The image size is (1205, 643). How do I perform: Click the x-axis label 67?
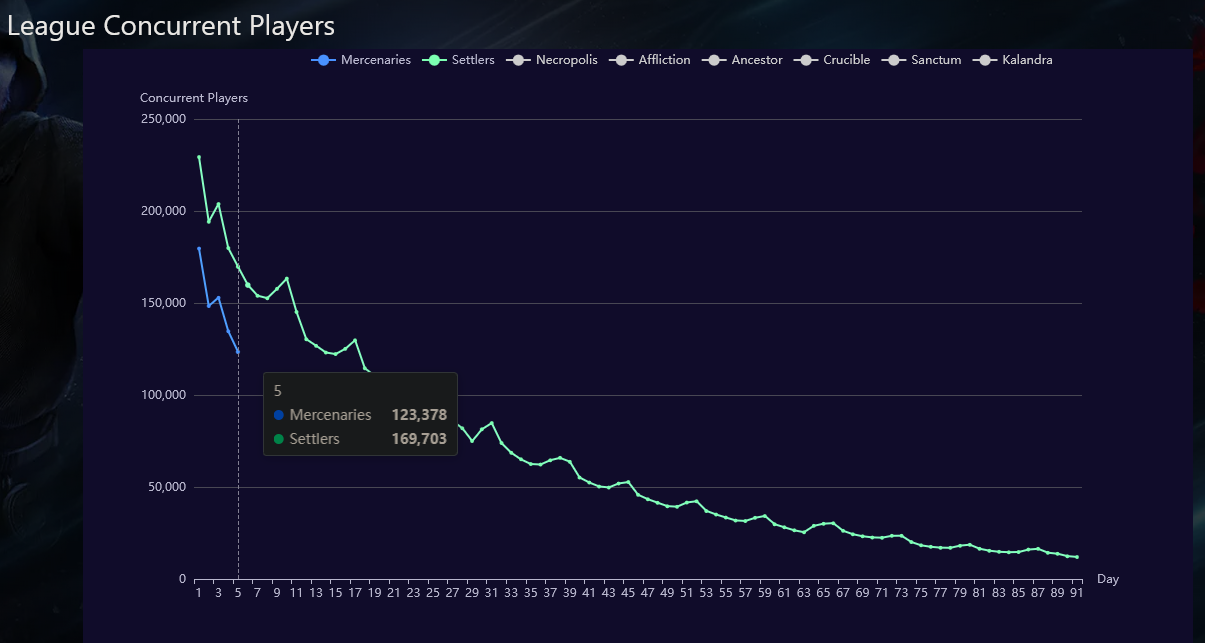pos(843,593)
